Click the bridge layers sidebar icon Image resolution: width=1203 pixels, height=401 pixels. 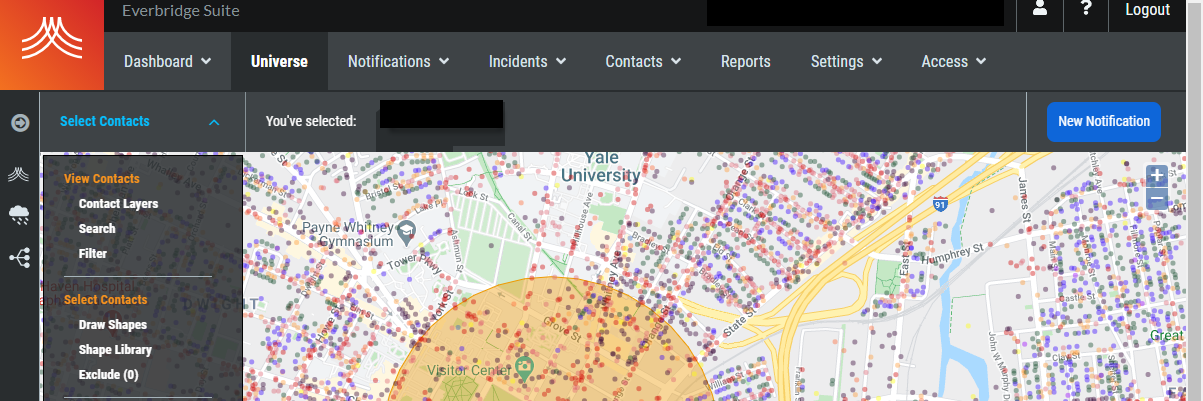[x=20, y=175]
